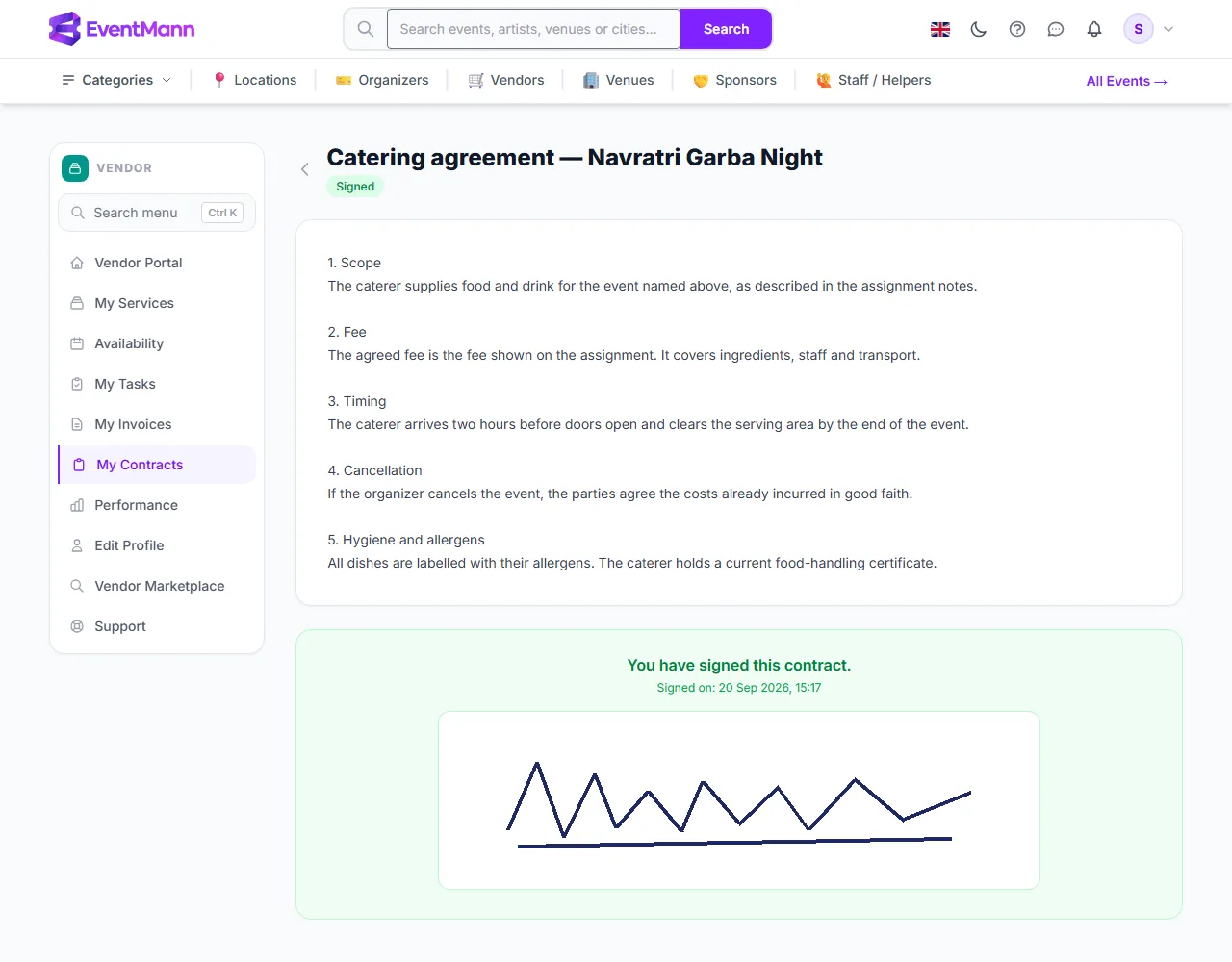
Task: Click the green Vendor badge icon
Action: [75, 168]
